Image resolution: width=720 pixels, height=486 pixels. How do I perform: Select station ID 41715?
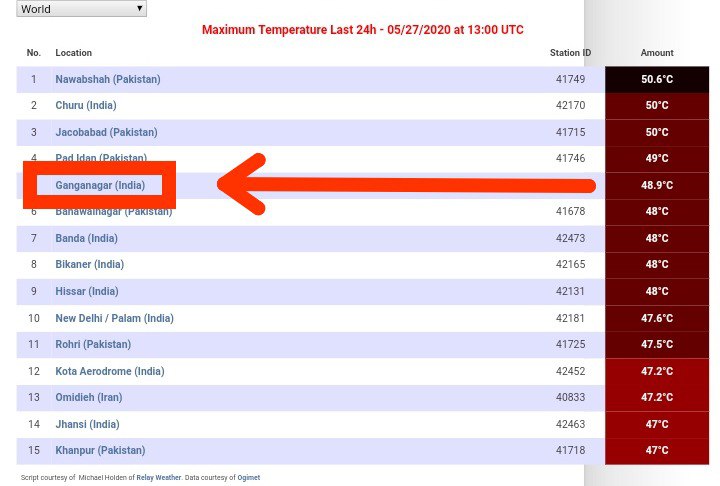tap(570, 132)
